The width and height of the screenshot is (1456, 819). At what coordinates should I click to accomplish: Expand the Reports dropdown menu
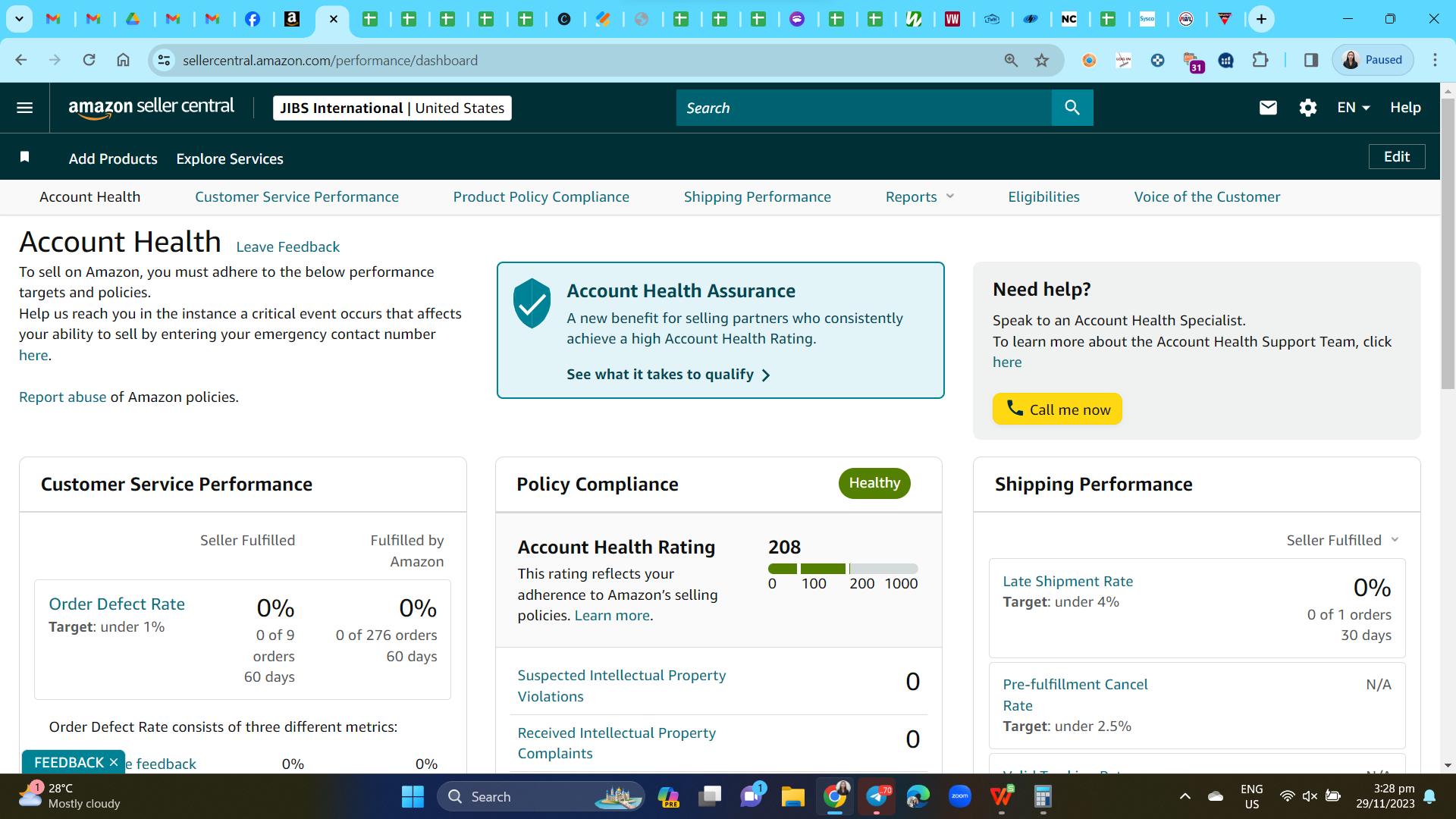[920, 197]
